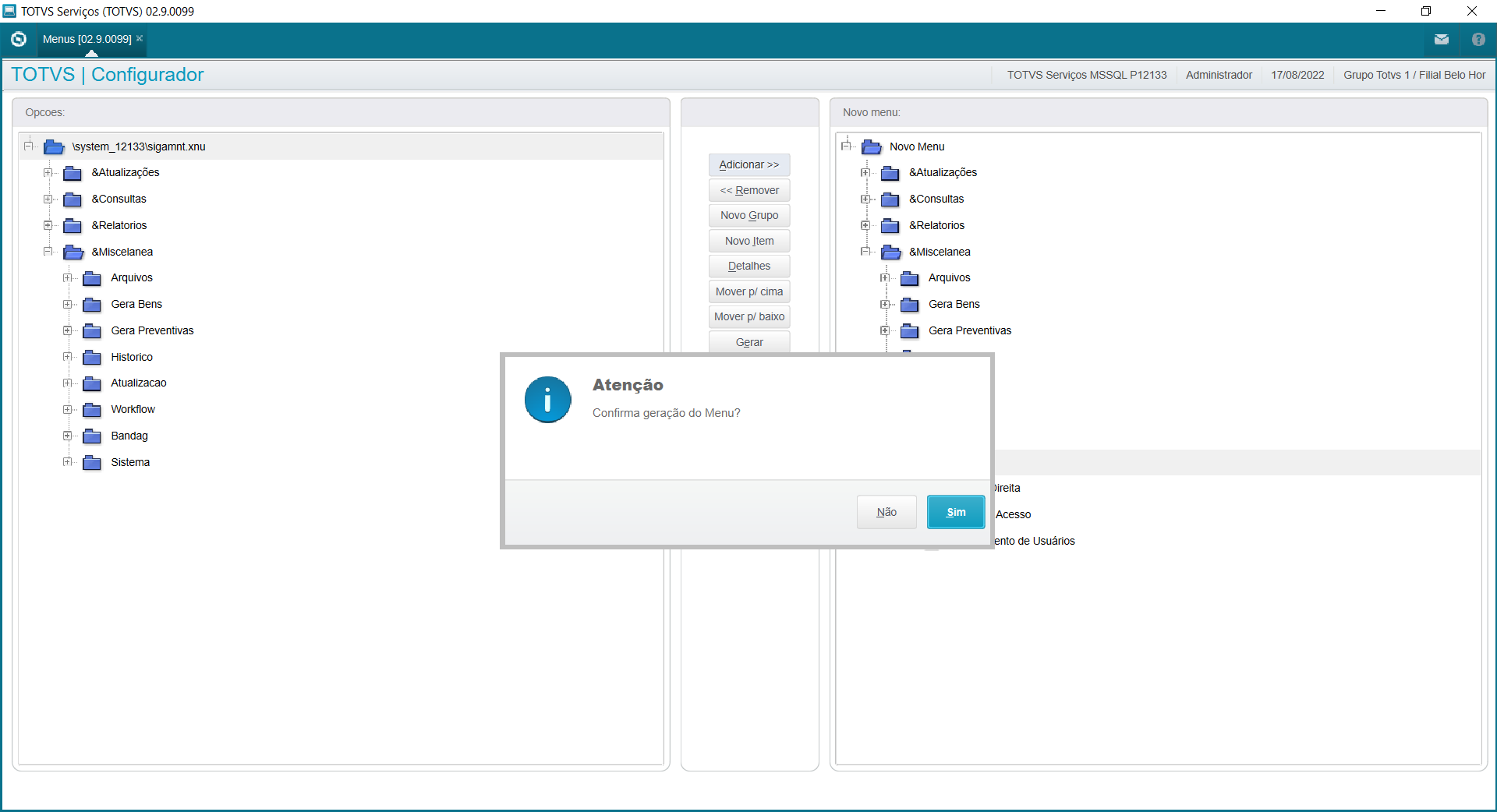Expand Gera Preventivas in Novo menu tree

885,330
